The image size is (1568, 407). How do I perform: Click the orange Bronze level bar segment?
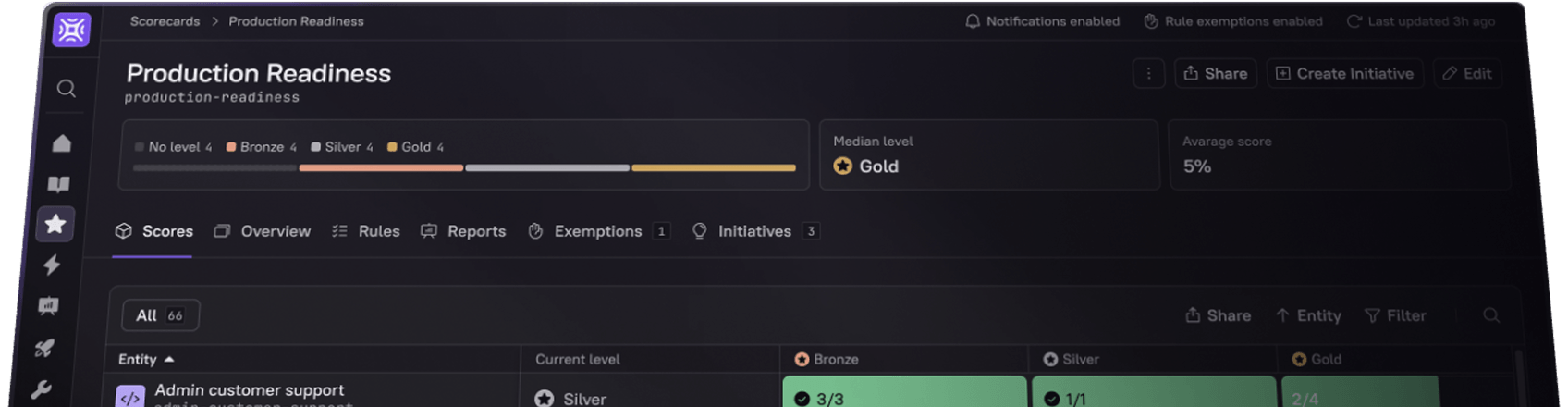[381, 168]
